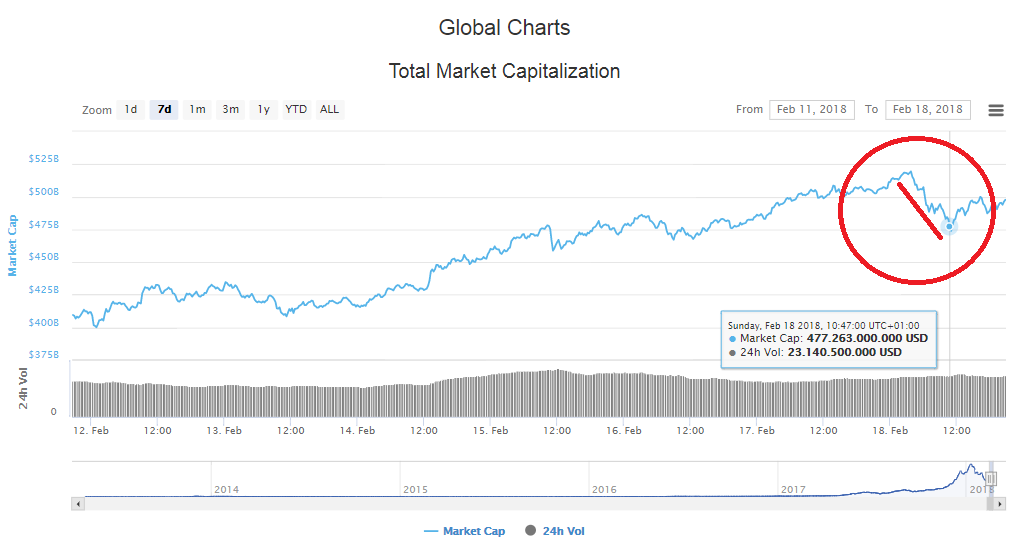Show ALL time range
The width and height of the screenshot is (1013, 548).
click(329, 109)
